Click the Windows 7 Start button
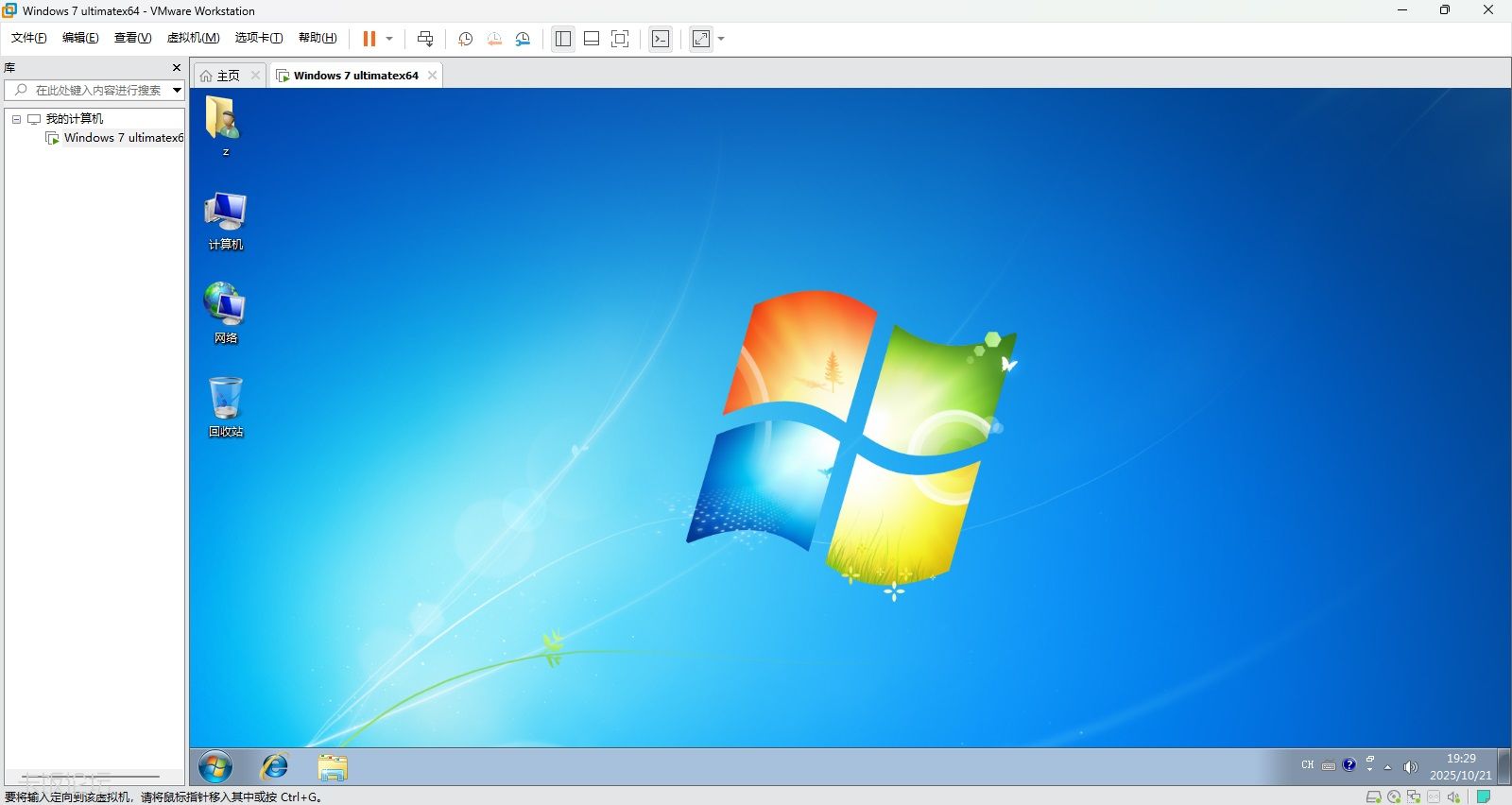This screenshot has width=1512, height=805. click(x=215, y=766)
